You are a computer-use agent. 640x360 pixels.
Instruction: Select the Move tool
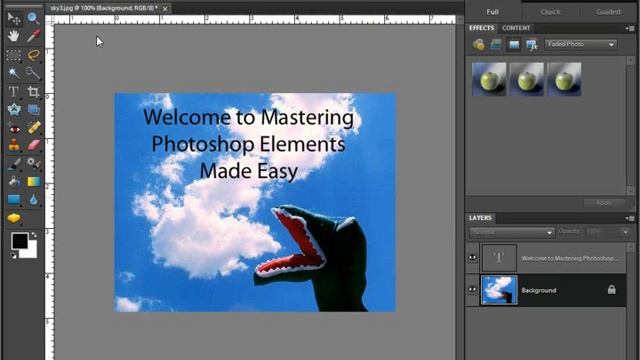[x=13, y=18]
